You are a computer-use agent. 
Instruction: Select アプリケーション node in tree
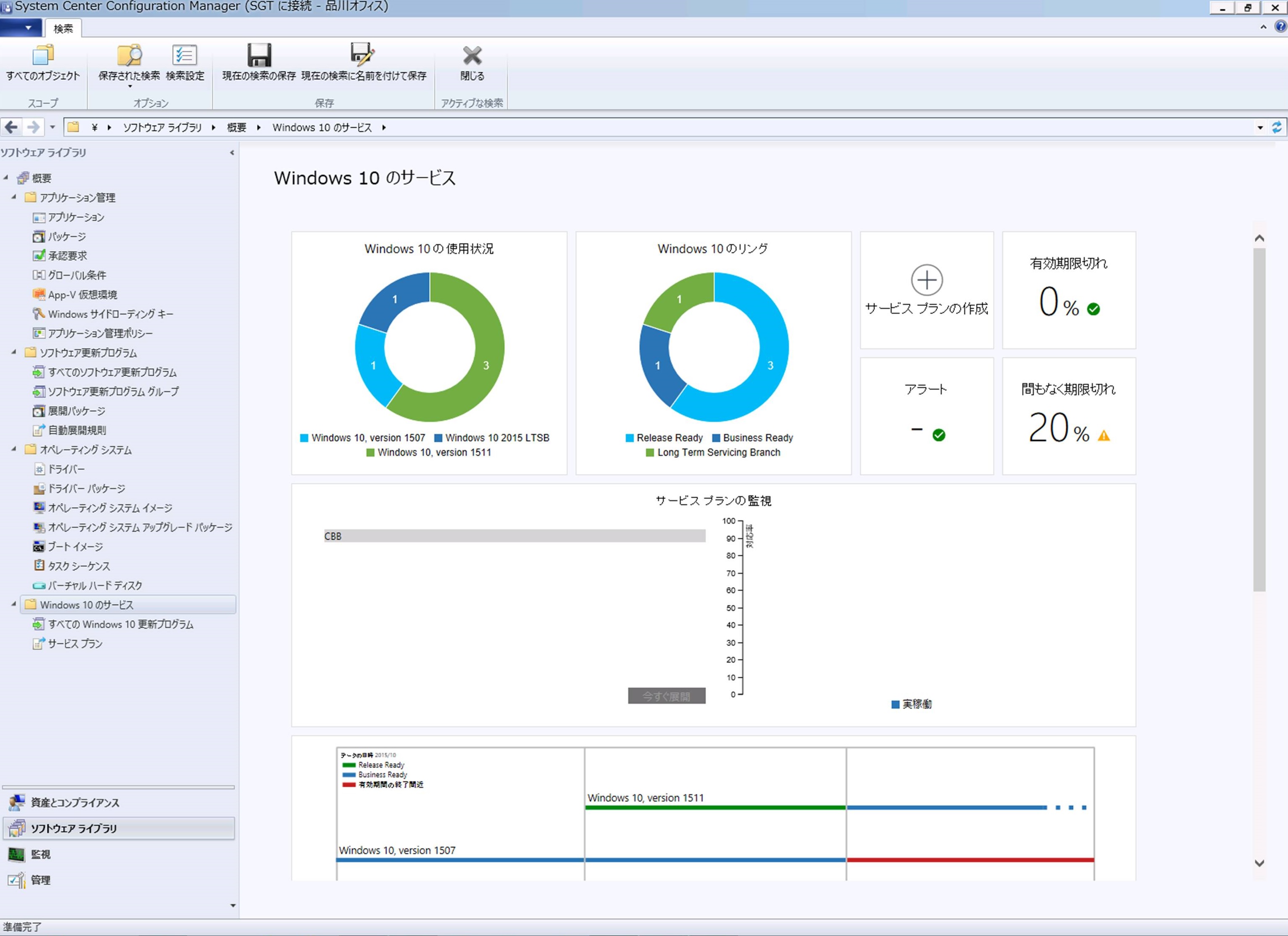69,217
